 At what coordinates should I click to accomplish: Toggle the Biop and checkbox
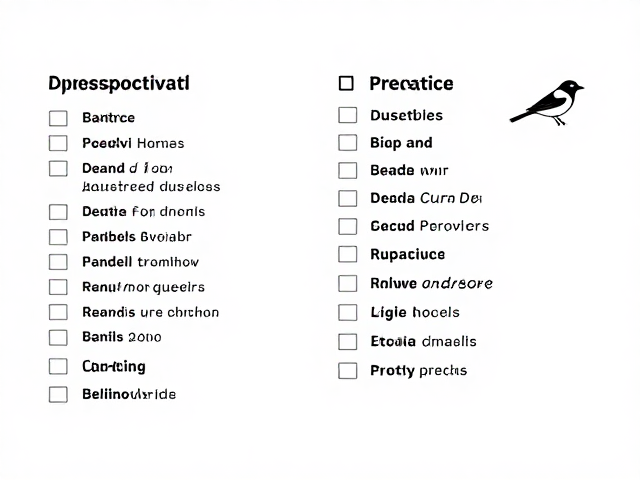point(348,143)
